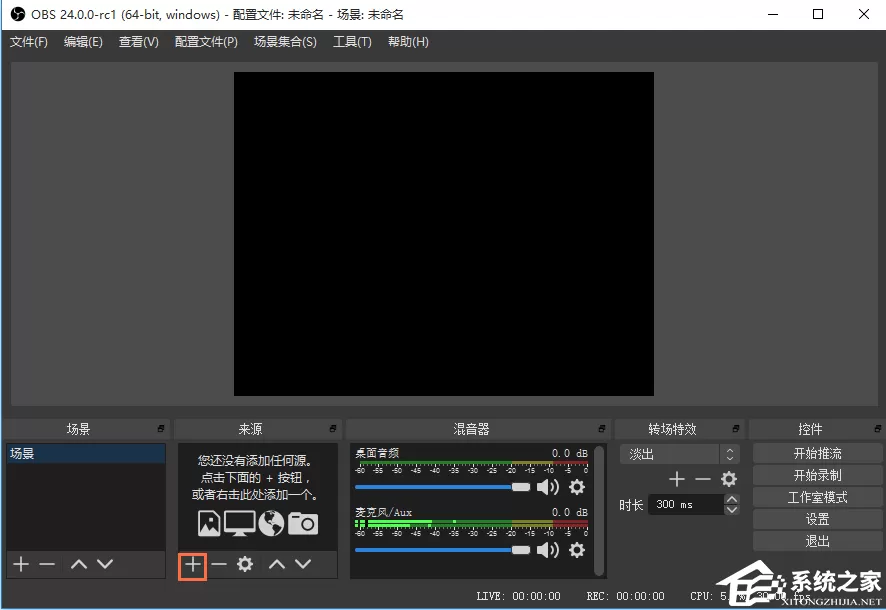This screenshot has height=610, width=886.
Task: Move scene down in 场景 panel
Action: [x=105, y=564]
